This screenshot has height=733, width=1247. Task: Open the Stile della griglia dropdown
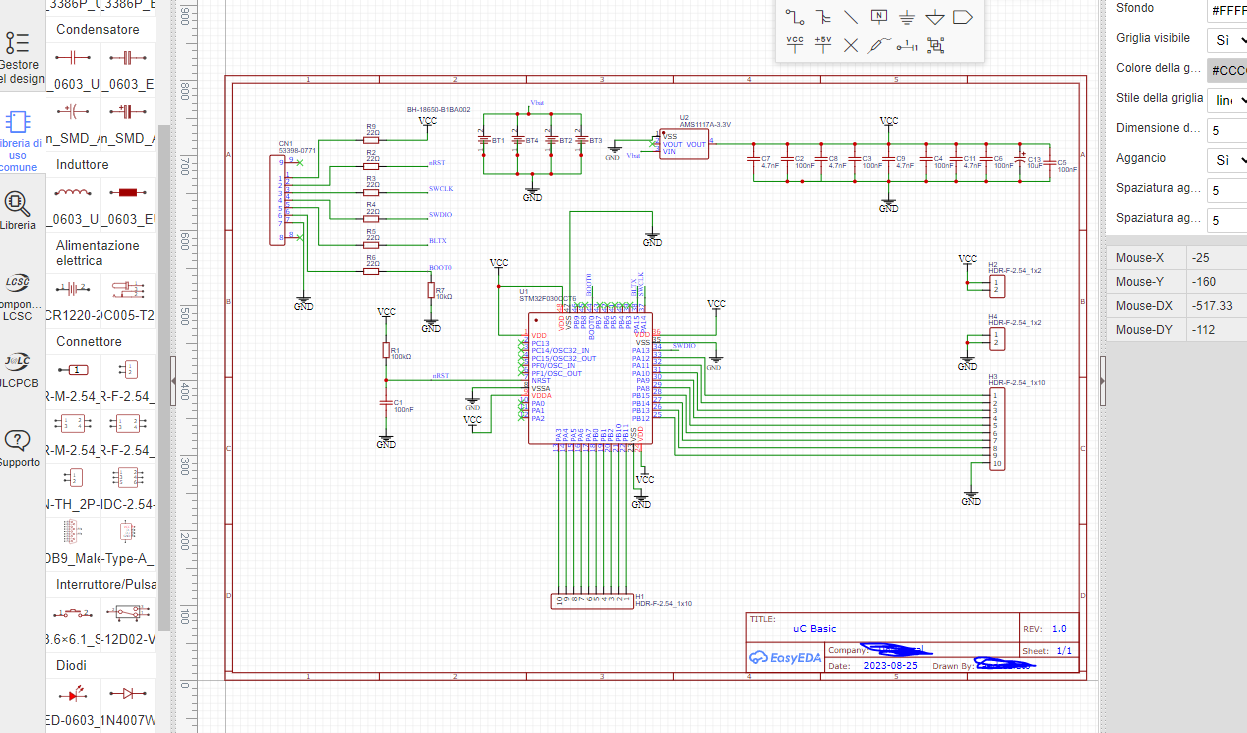point(1228,100)
